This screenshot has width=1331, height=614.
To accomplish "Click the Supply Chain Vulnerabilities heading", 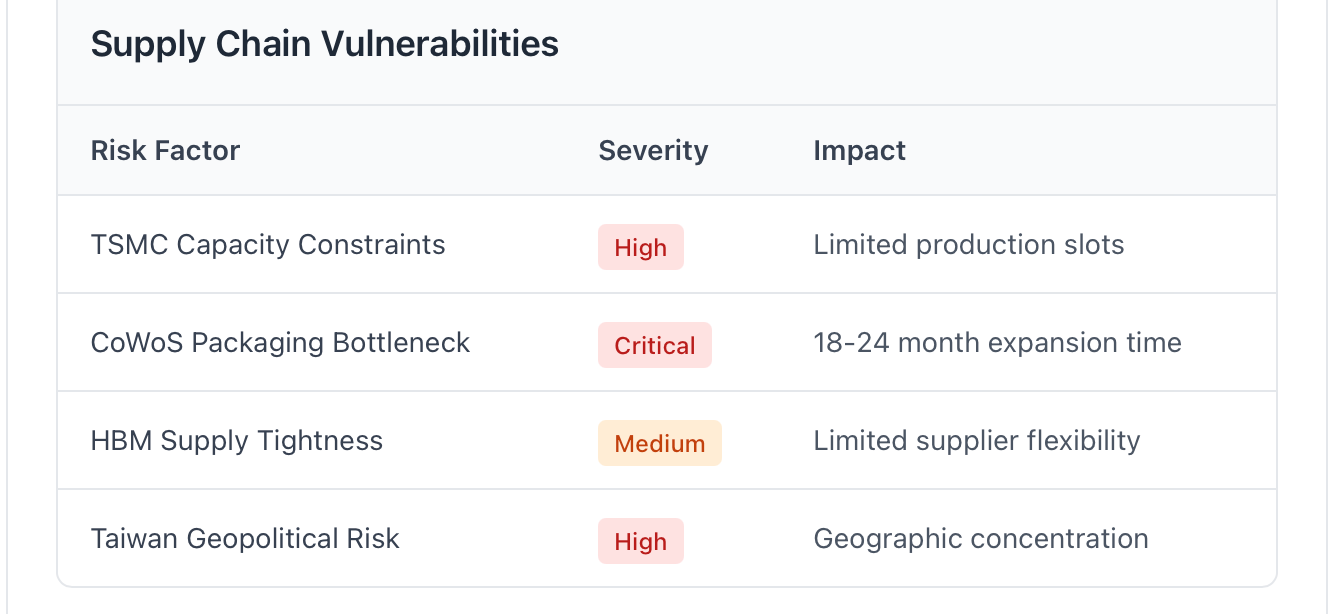I will [324, 44].
